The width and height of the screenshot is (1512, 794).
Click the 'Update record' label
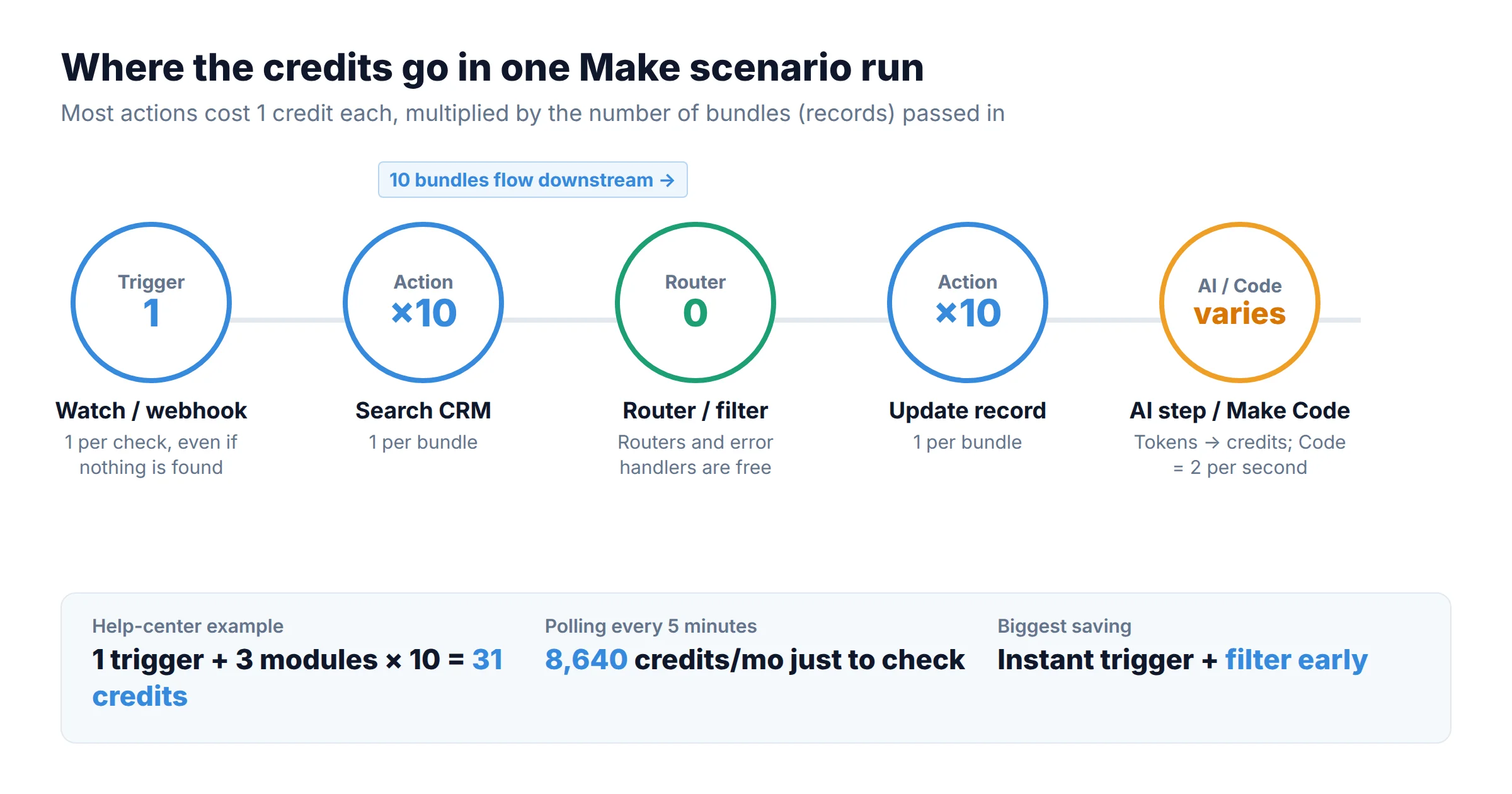point(968,410)
